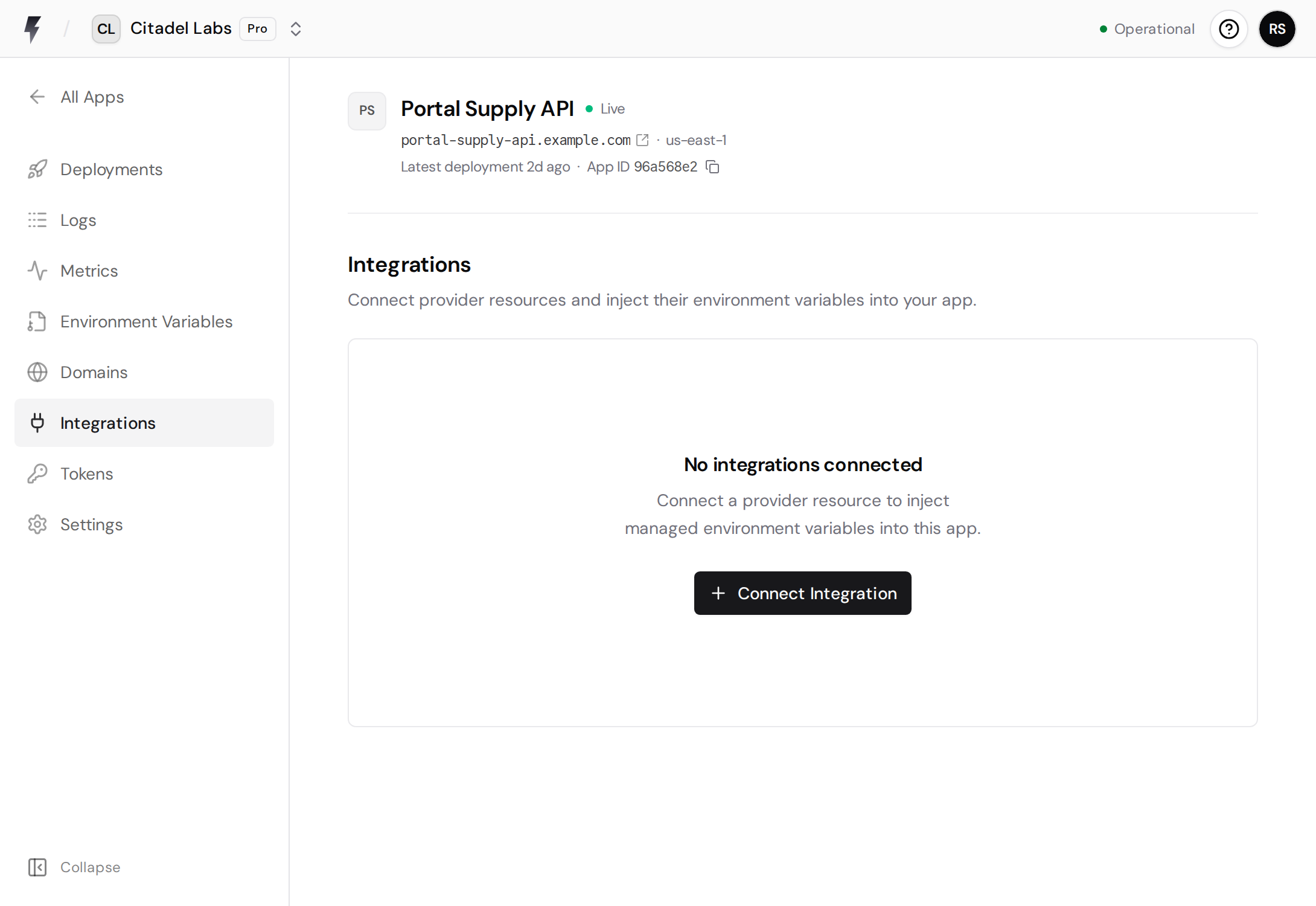
Task: Click the Tokens key icon
Action: (37, 474)
